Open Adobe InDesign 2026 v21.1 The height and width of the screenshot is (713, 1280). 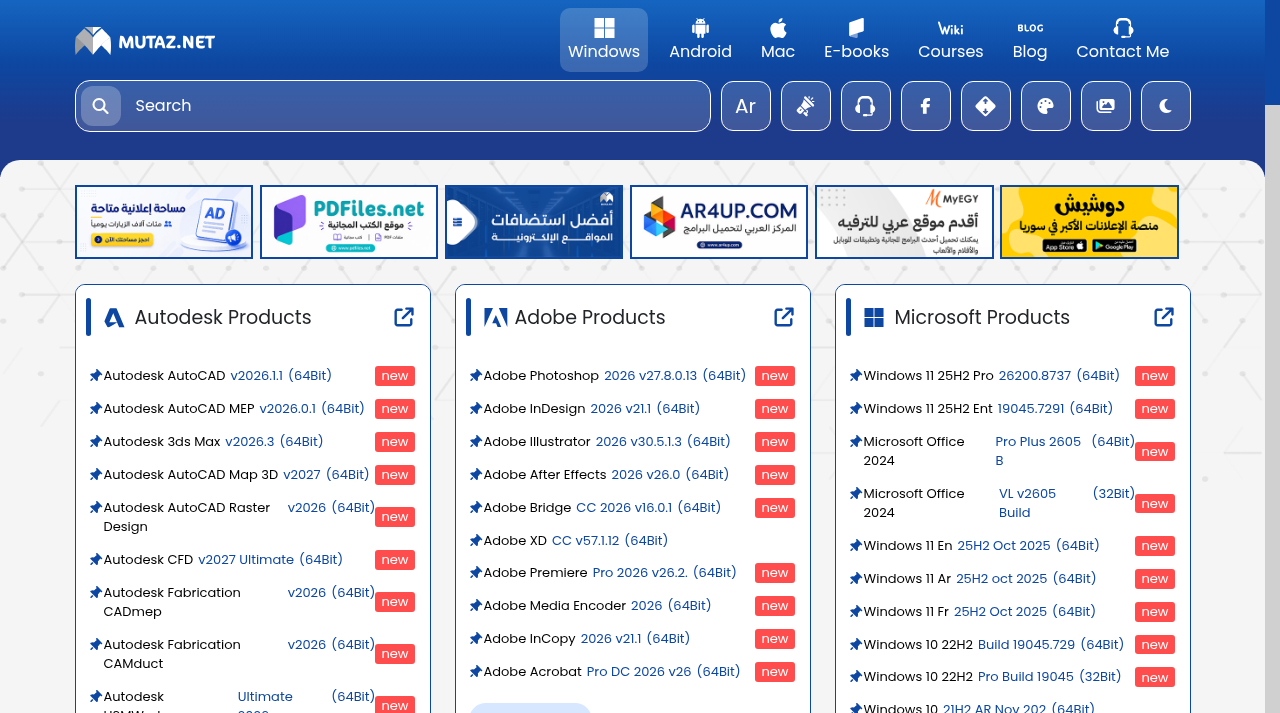click(x=591, y=409)
